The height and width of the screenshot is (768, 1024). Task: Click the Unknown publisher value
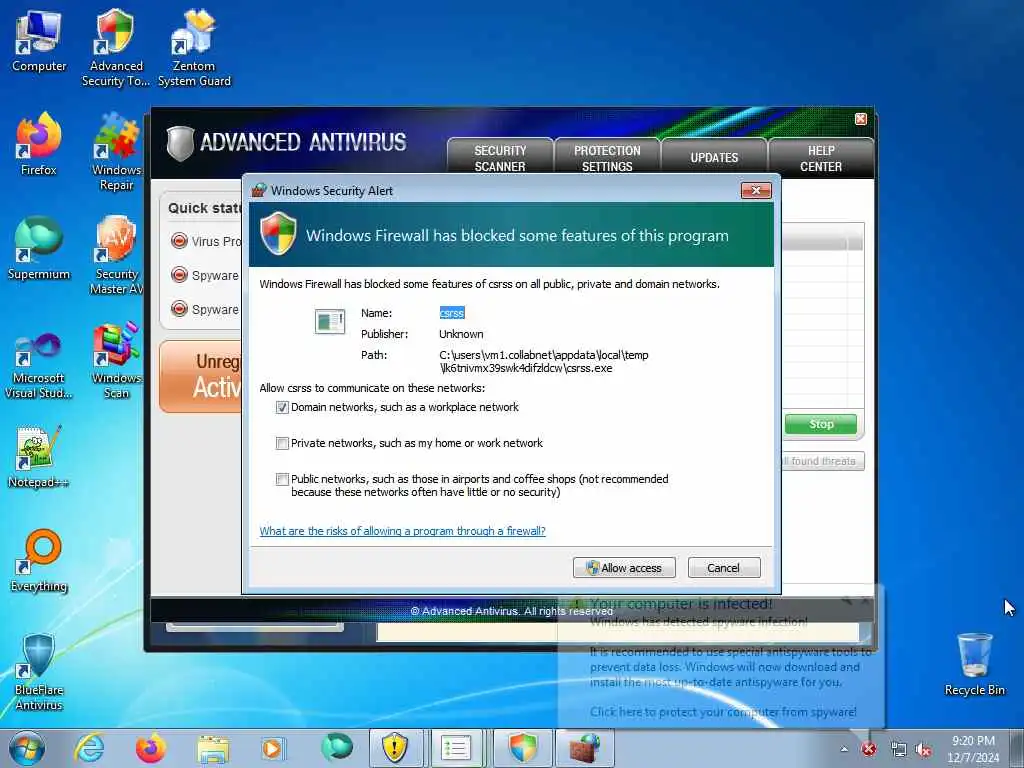point(461,334)
